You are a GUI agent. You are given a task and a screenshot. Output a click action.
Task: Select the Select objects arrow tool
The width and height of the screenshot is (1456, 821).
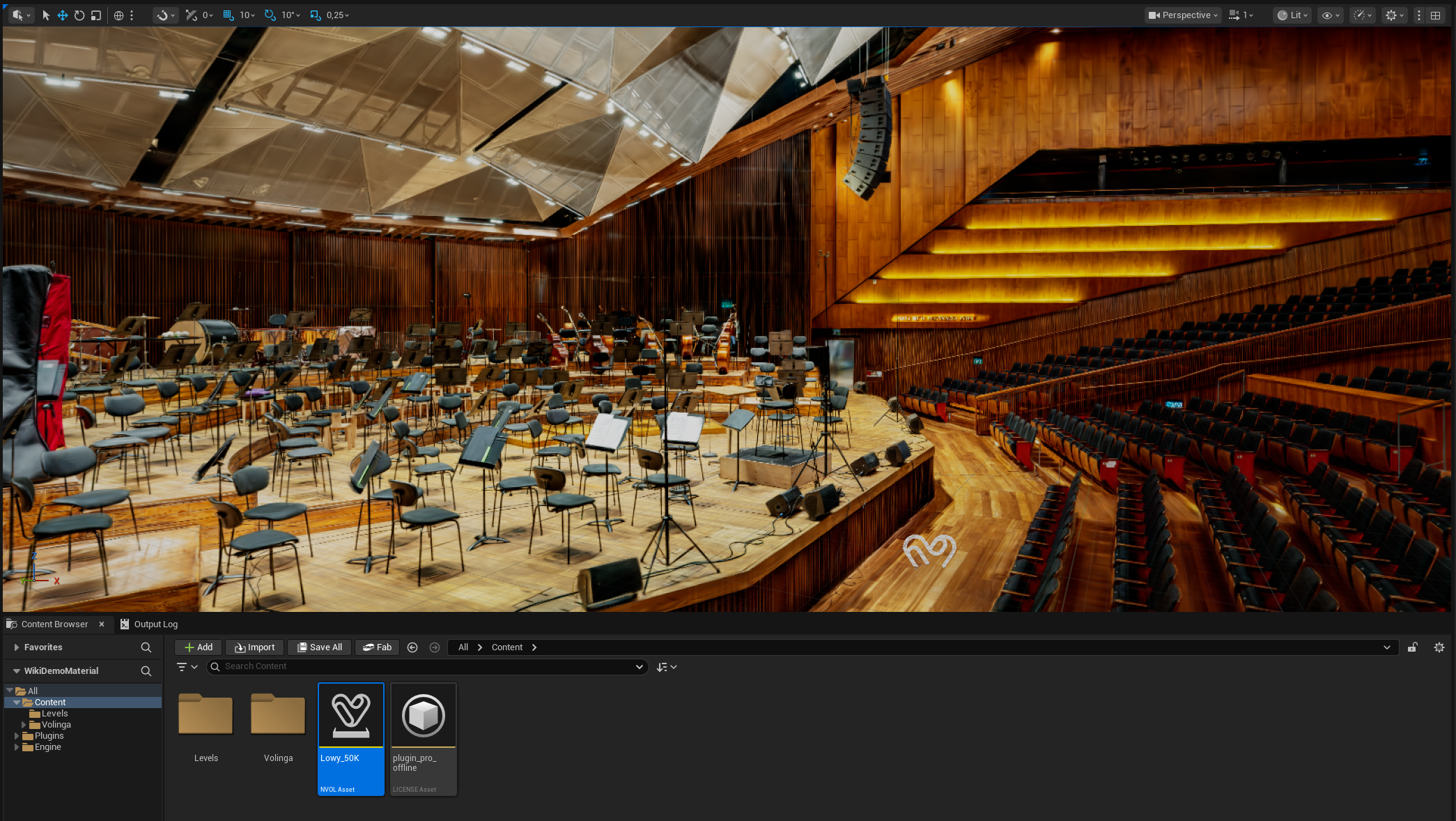pyautogui.click(x=46, y=15)
